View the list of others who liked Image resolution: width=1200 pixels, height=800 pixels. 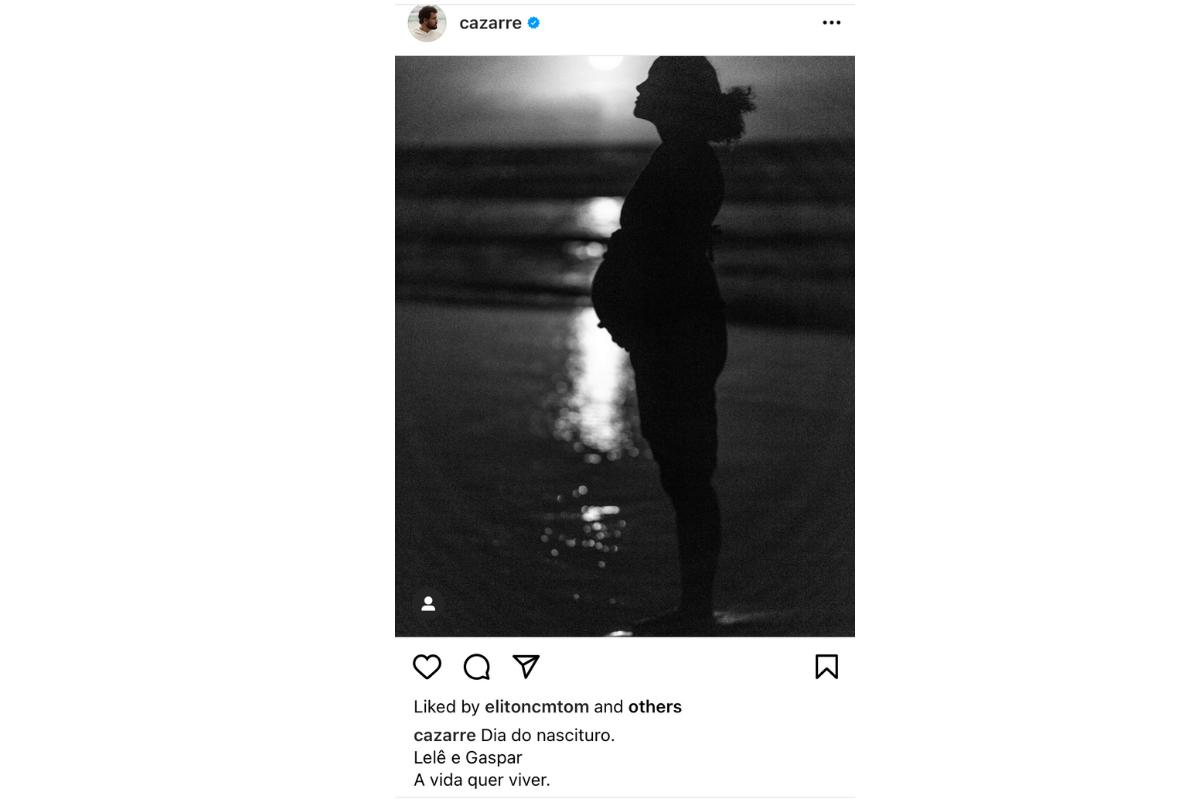[654, 707]
